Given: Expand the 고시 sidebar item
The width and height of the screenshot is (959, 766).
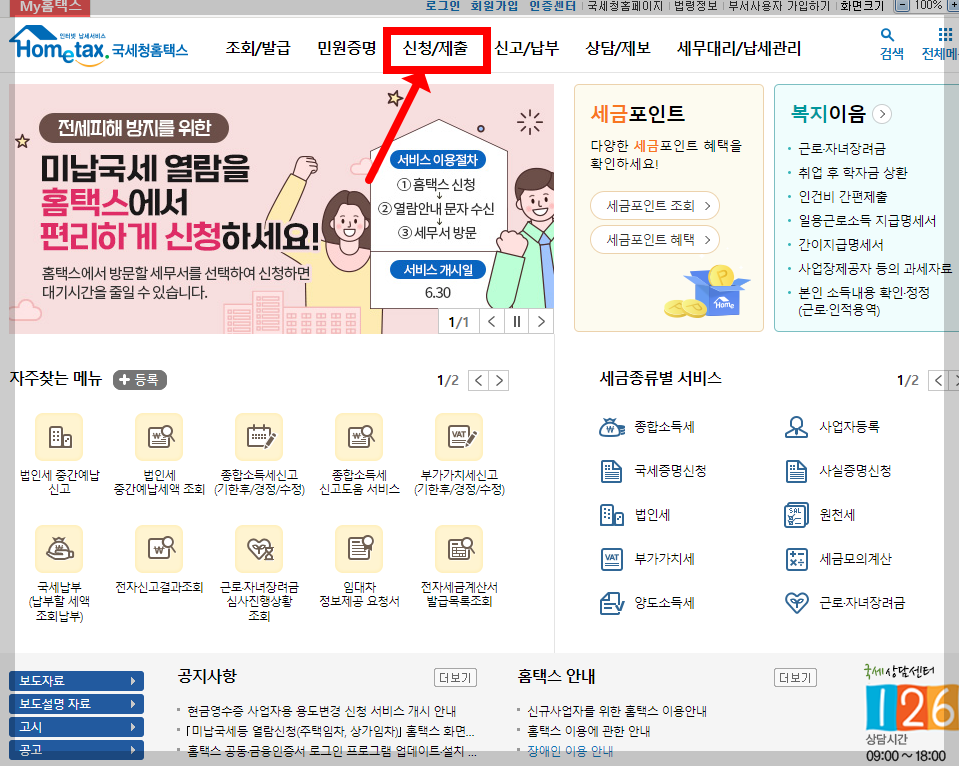Looking at the screenshot, I should [x=76, y=727].
